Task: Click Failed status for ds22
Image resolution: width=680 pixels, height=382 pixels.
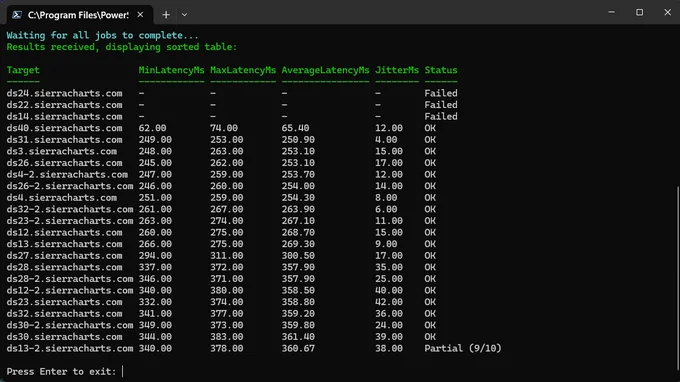Action: pyautogui.click(x=441, y=105)
